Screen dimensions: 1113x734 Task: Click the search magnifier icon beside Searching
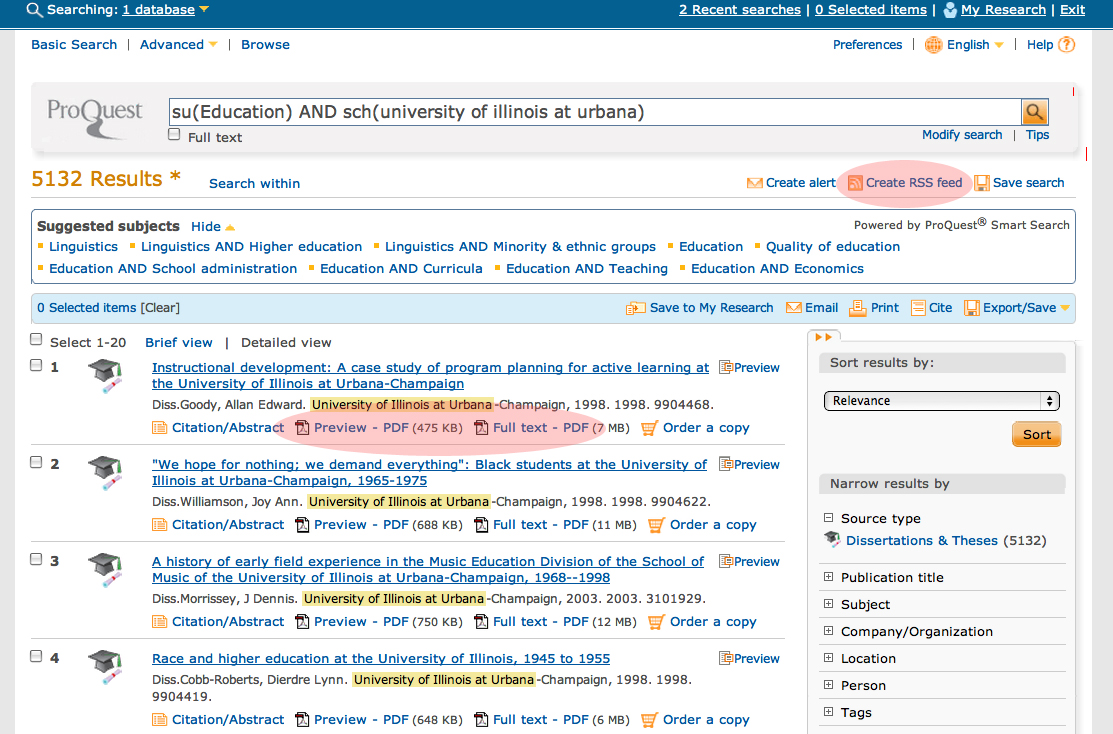pos(33,10)
